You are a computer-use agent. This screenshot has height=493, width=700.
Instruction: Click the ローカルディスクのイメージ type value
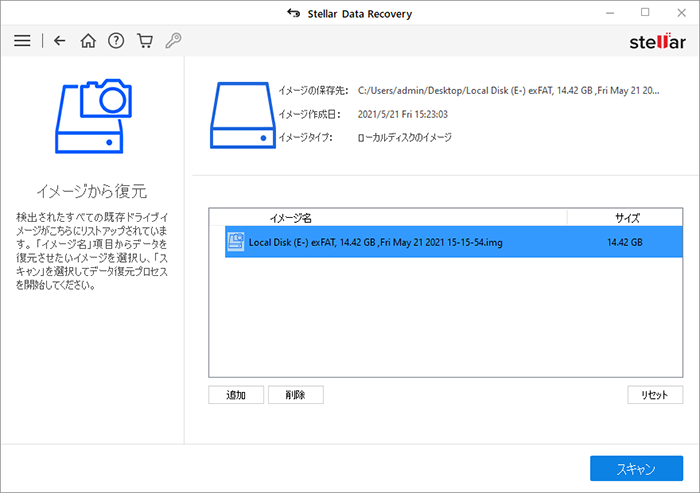(x=404, y=138)
